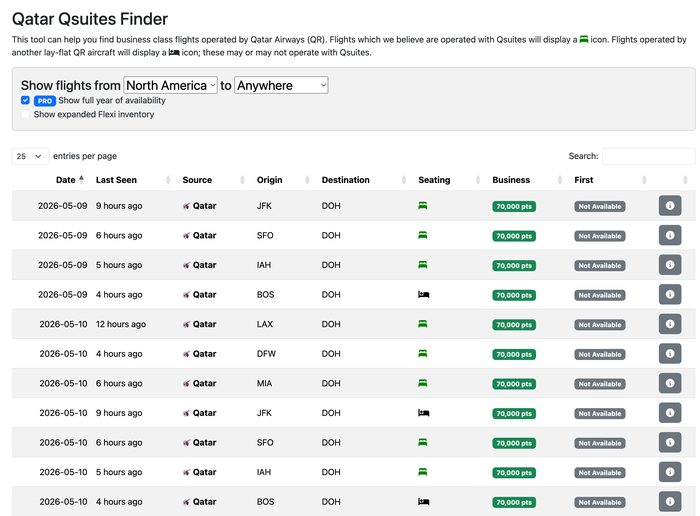Screen dimensions: 700x516
Task: Click info button for IAH 2026-05-10 flight
Action: tap(670, 472)
